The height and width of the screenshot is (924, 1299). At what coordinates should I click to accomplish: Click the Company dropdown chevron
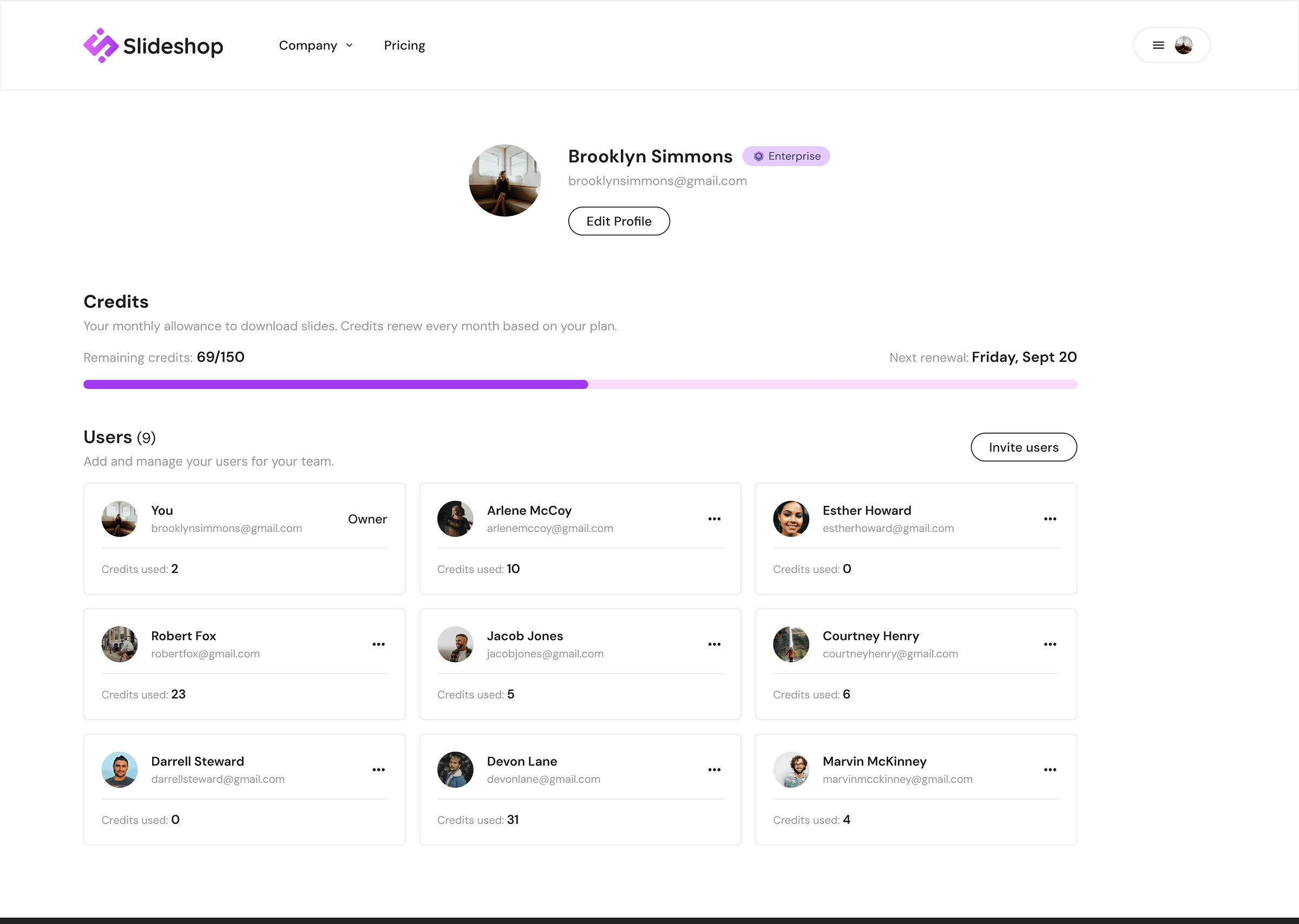pyautogui.click(x=350, y=45)
